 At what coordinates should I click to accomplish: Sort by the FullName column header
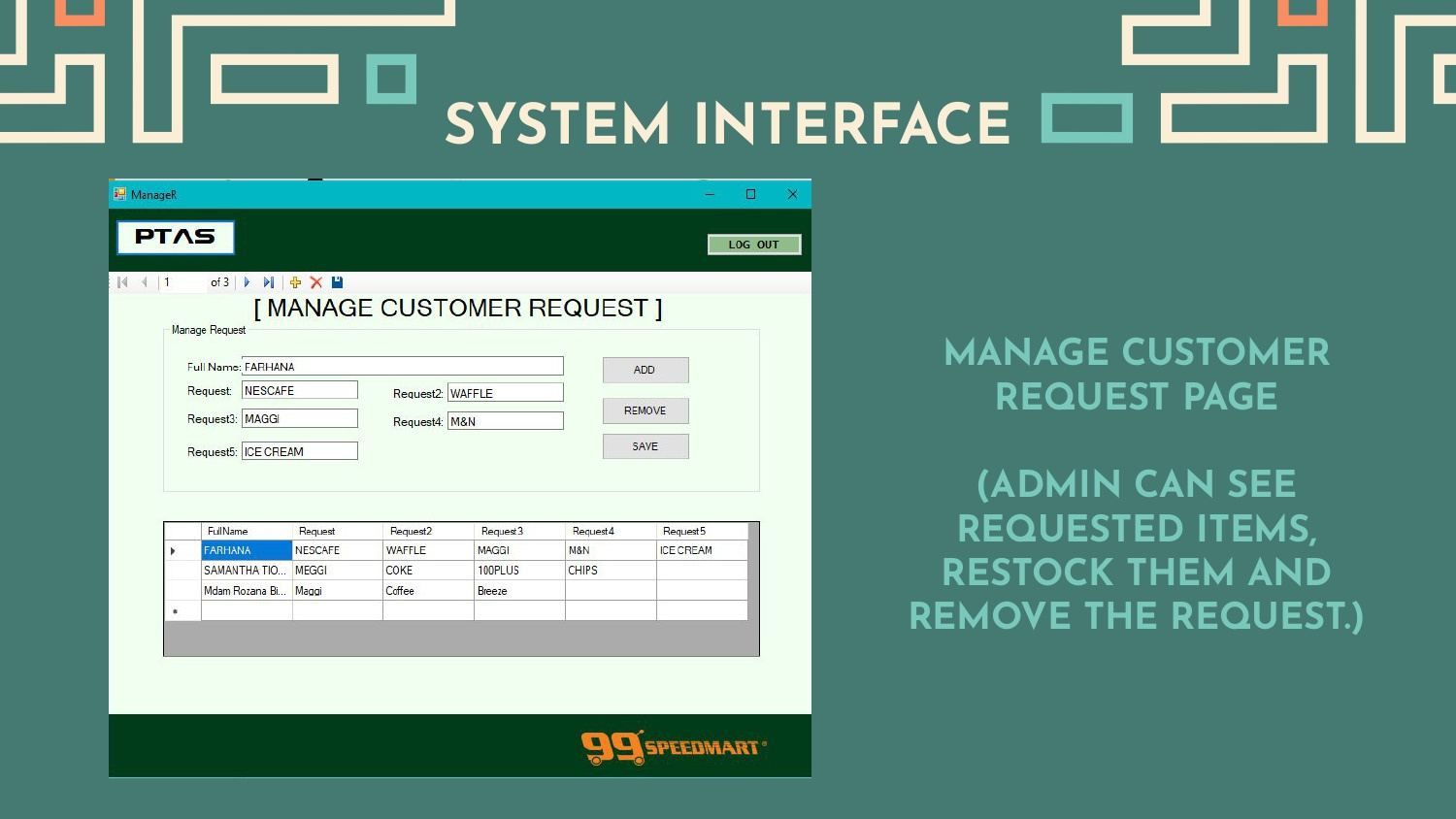246,531
